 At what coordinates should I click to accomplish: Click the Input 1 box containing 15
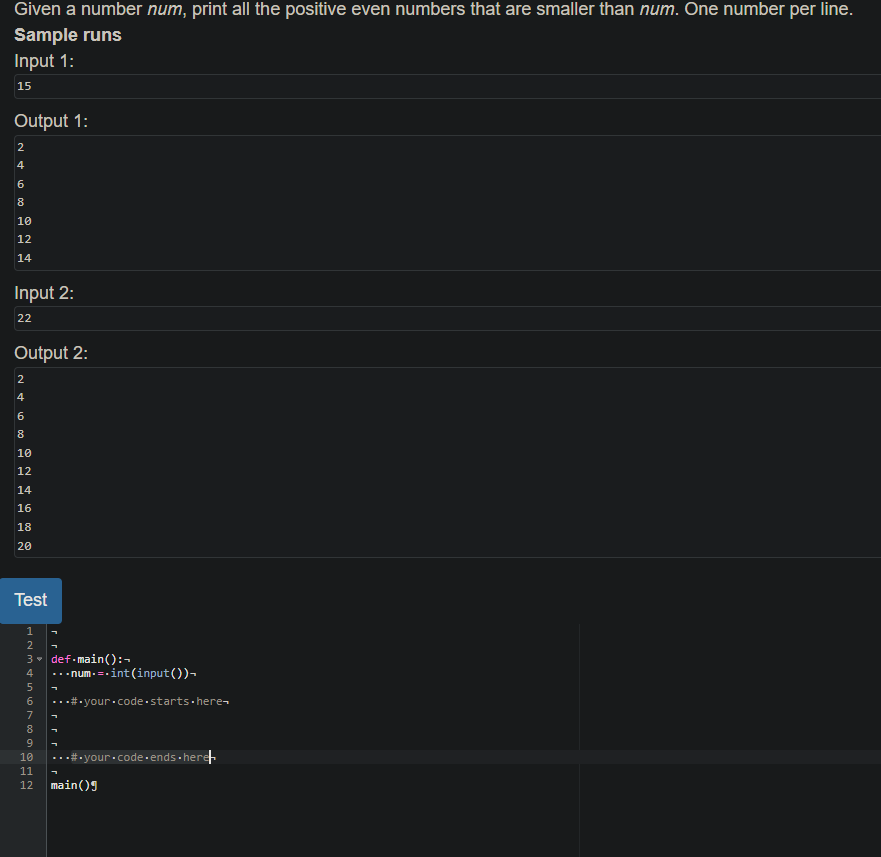[447, 87]
